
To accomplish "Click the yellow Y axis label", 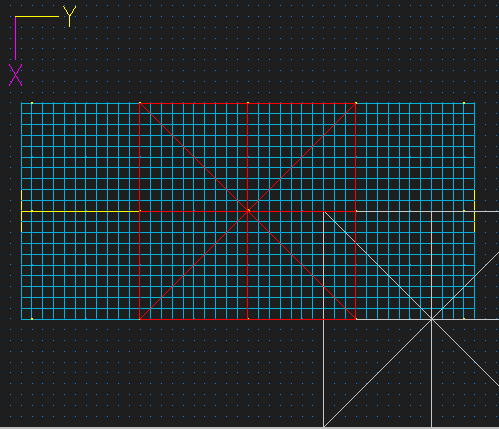I will click(x=70, y=16).
